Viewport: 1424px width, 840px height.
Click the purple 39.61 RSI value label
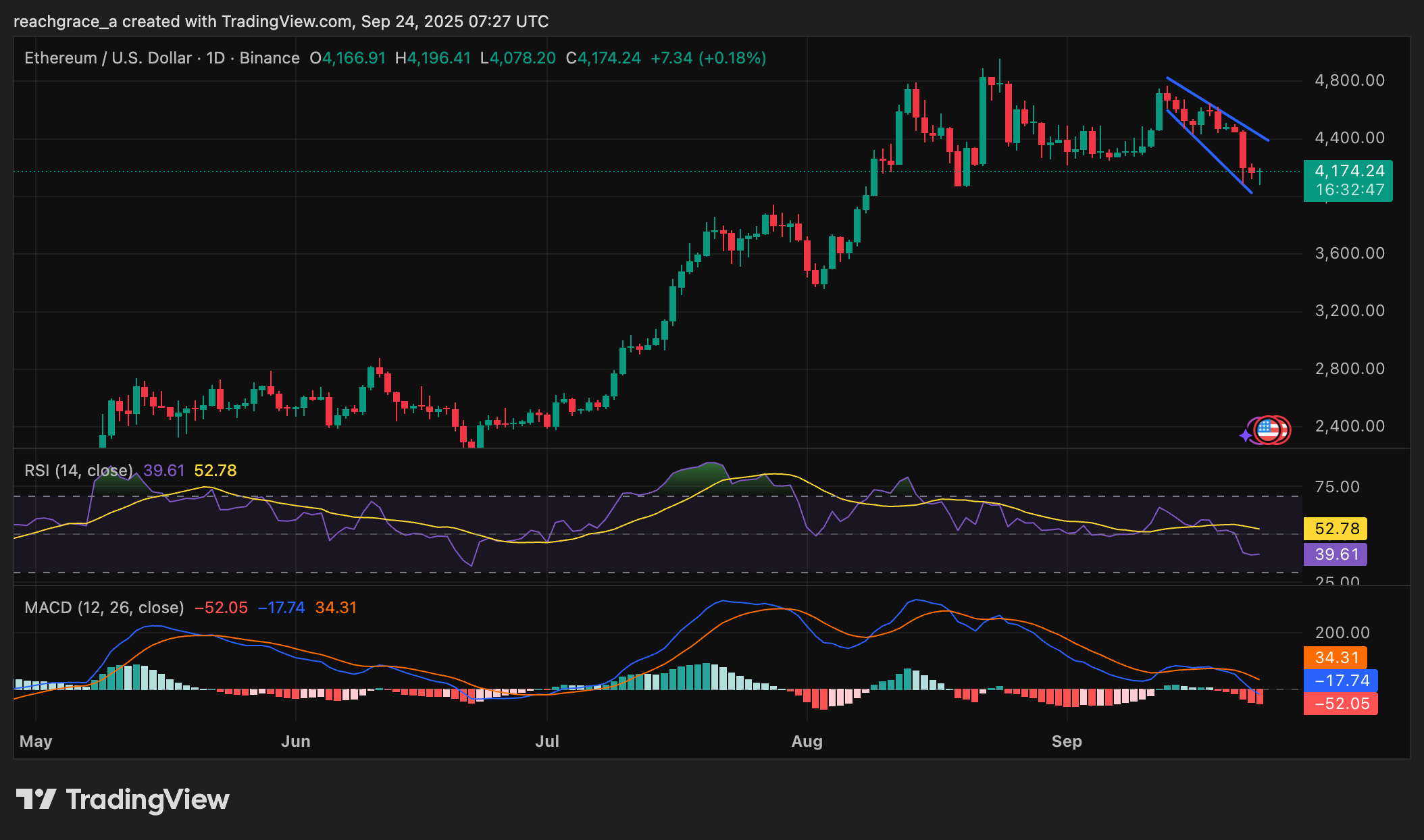click(1335, 554)
